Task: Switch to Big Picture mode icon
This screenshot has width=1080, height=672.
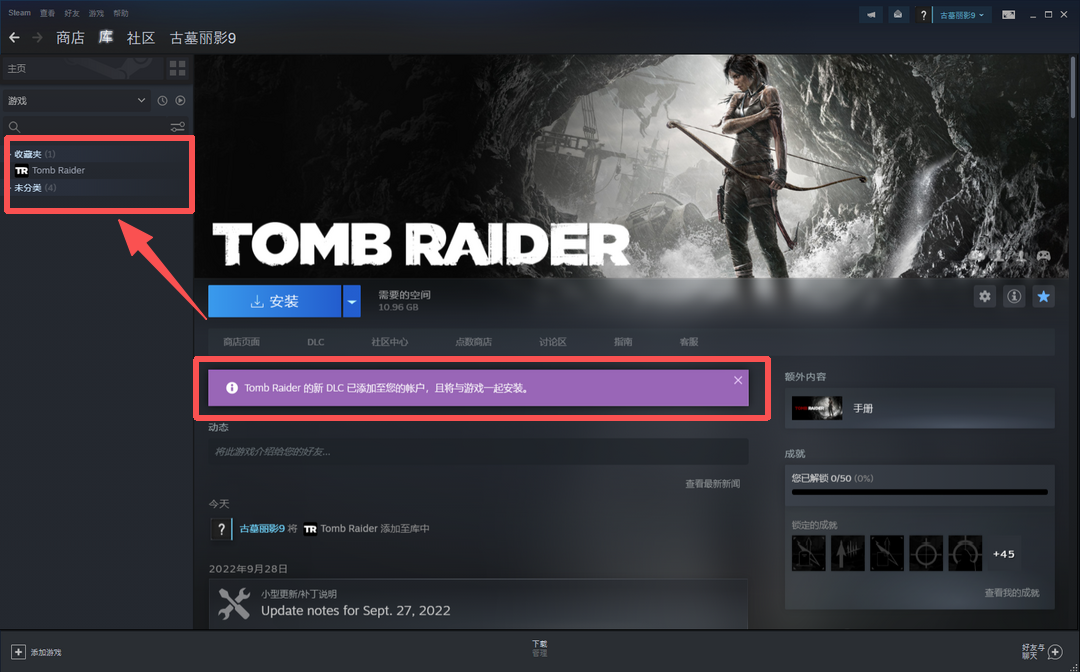Action: click(x=1009, y=15)
